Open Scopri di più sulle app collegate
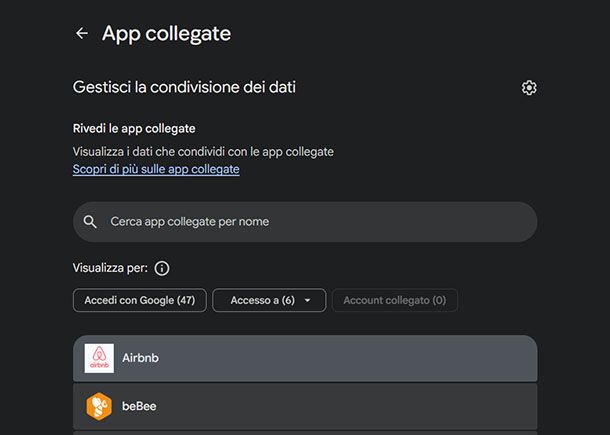This screenshot has height=435, width=610. pos(156,169)
